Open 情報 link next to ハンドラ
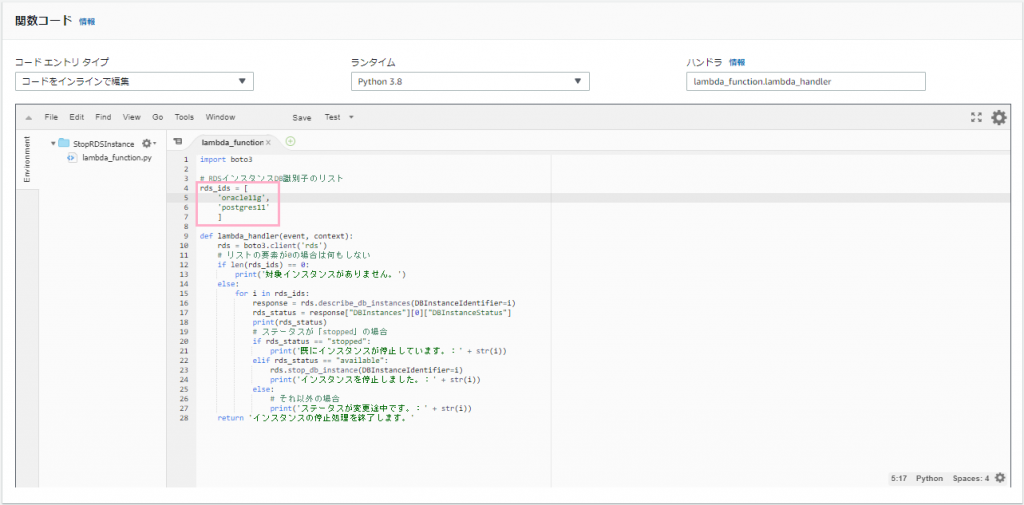 pos(737,63)
